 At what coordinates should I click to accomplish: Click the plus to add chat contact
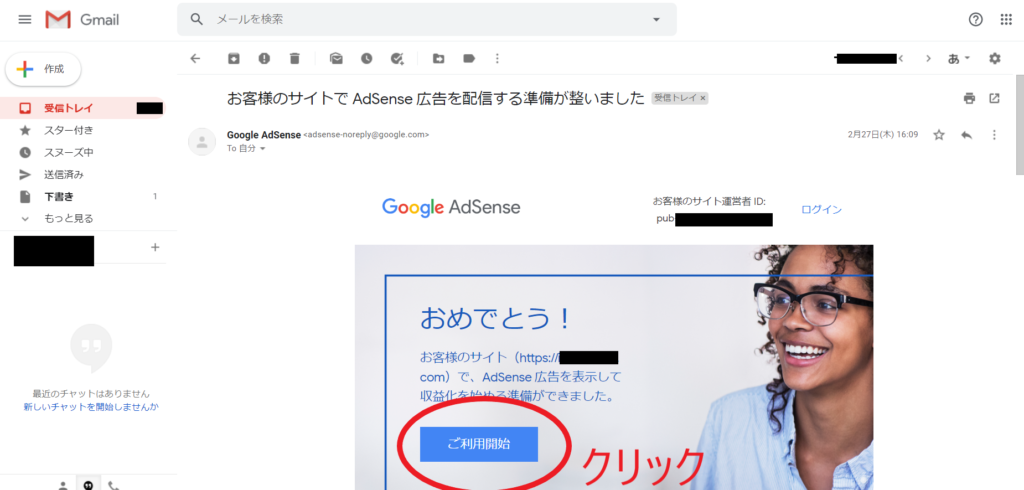(x=155, y=248)
